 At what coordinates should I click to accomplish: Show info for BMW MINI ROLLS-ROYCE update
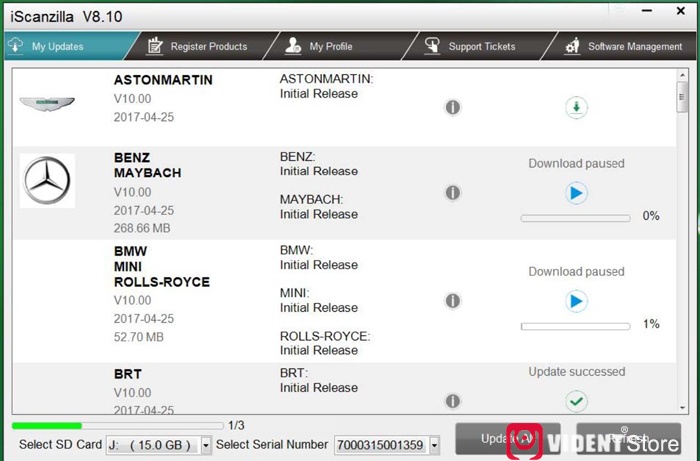[453, 301]
